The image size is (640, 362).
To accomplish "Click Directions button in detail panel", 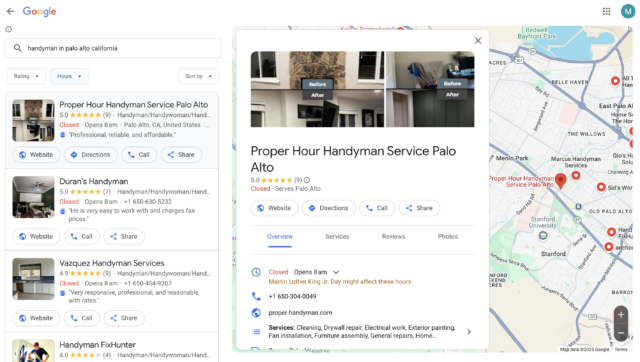I will coord(329,208).
